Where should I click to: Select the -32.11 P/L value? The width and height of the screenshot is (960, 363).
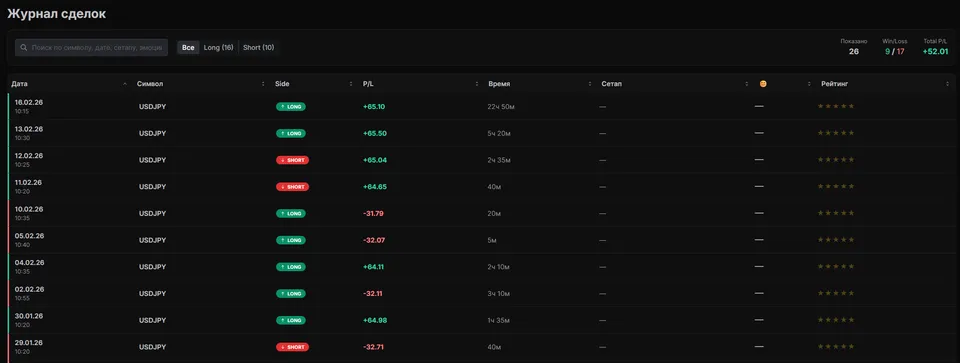click(372, 294)
